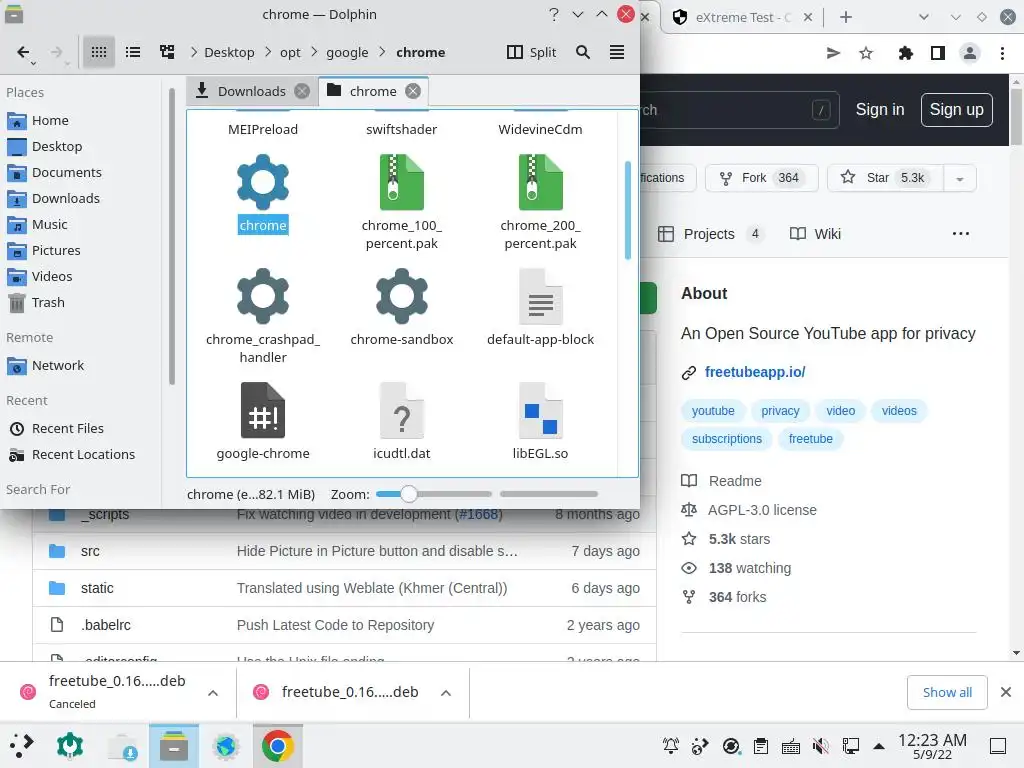Select chrome_crashpad_handler file
1024x768 pixels.
click(263, 317)
